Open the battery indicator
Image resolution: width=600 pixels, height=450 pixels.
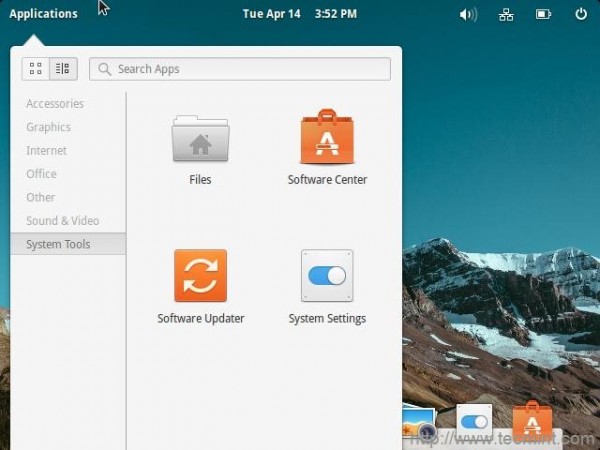tap(543, 15)
